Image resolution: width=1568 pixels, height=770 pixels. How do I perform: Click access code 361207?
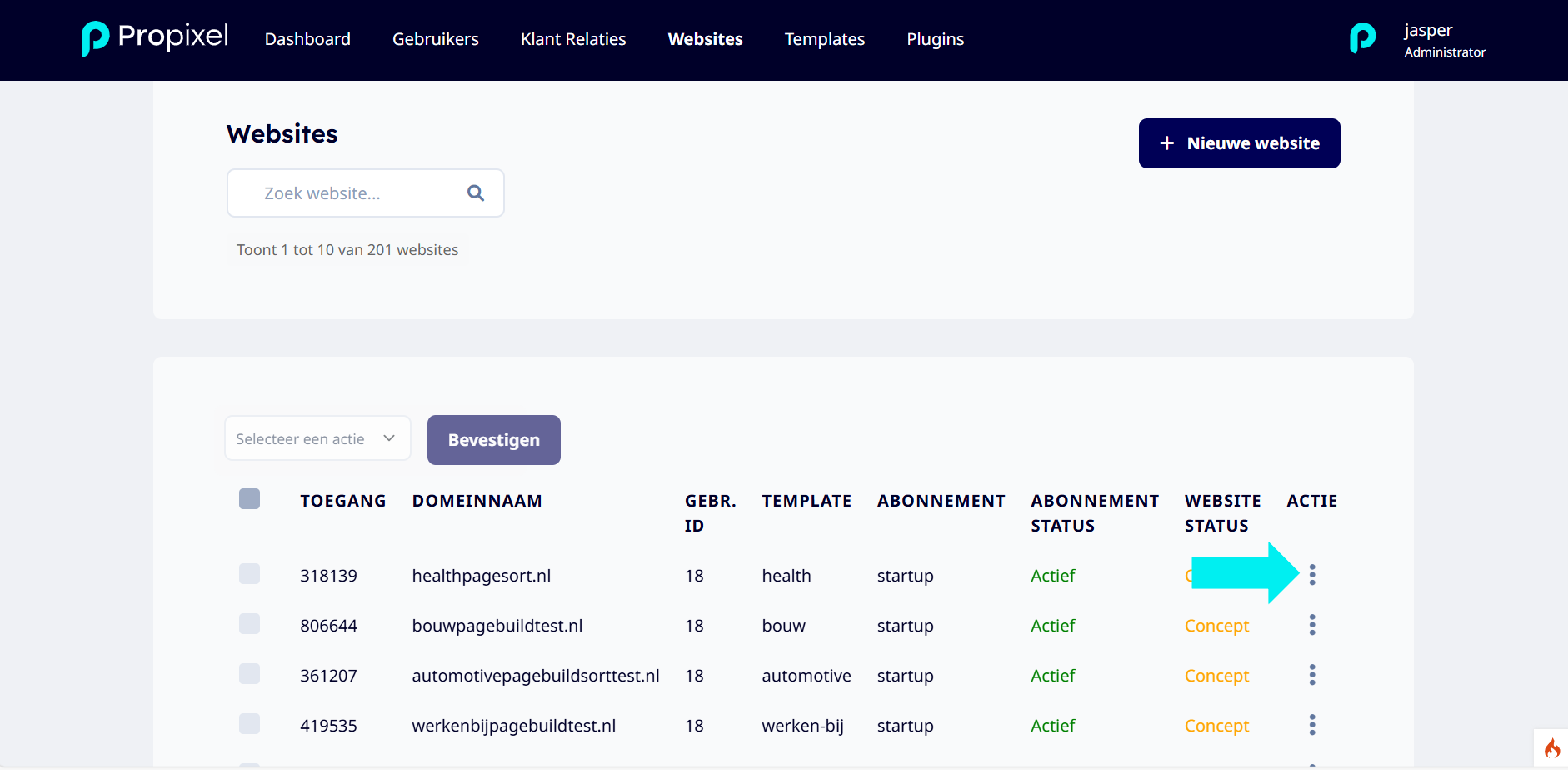(x=328, y=676)
